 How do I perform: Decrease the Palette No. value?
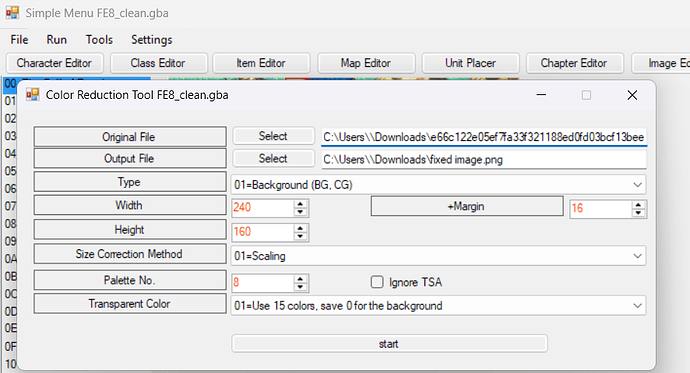coord(301,287)
